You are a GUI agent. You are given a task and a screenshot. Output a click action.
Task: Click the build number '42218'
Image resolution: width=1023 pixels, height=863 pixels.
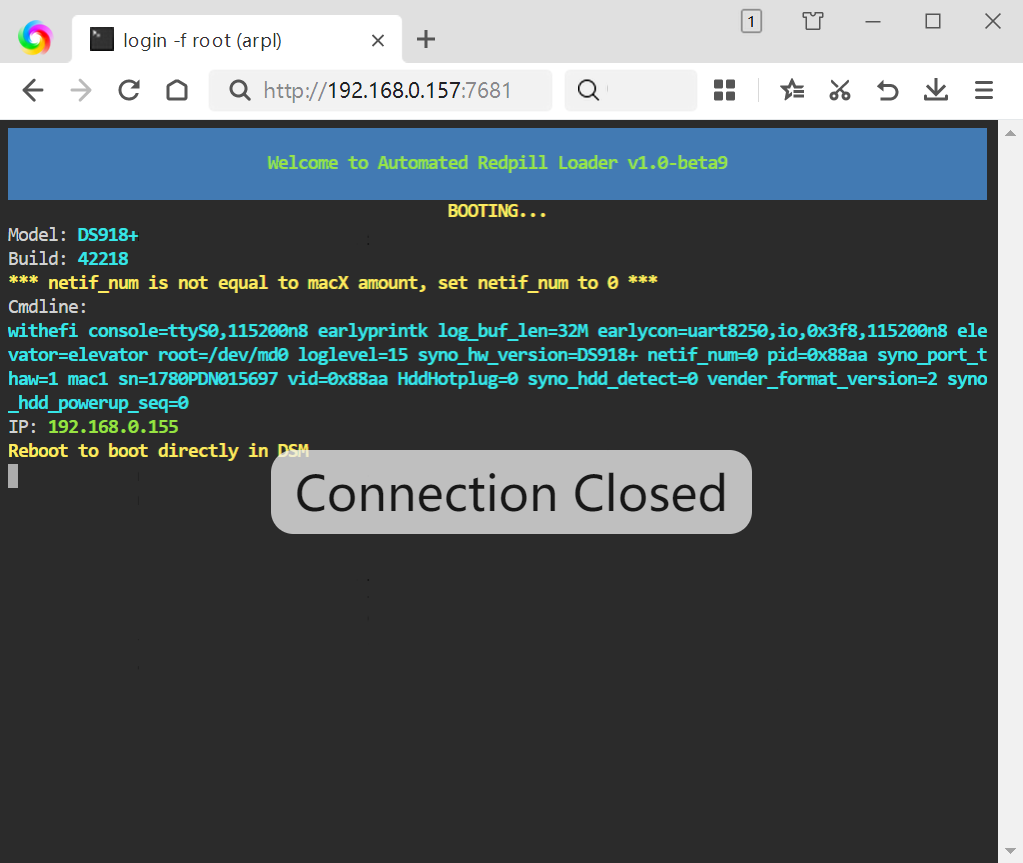(103, 259)
